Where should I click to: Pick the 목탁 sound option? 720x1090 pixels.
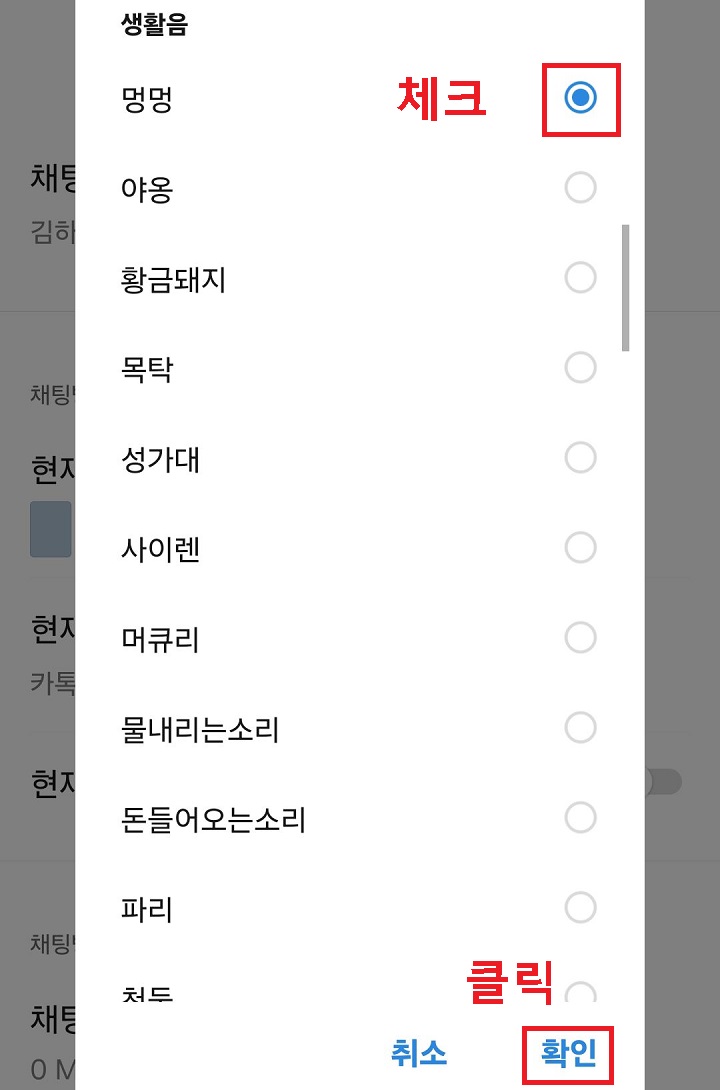click(581, 368)
